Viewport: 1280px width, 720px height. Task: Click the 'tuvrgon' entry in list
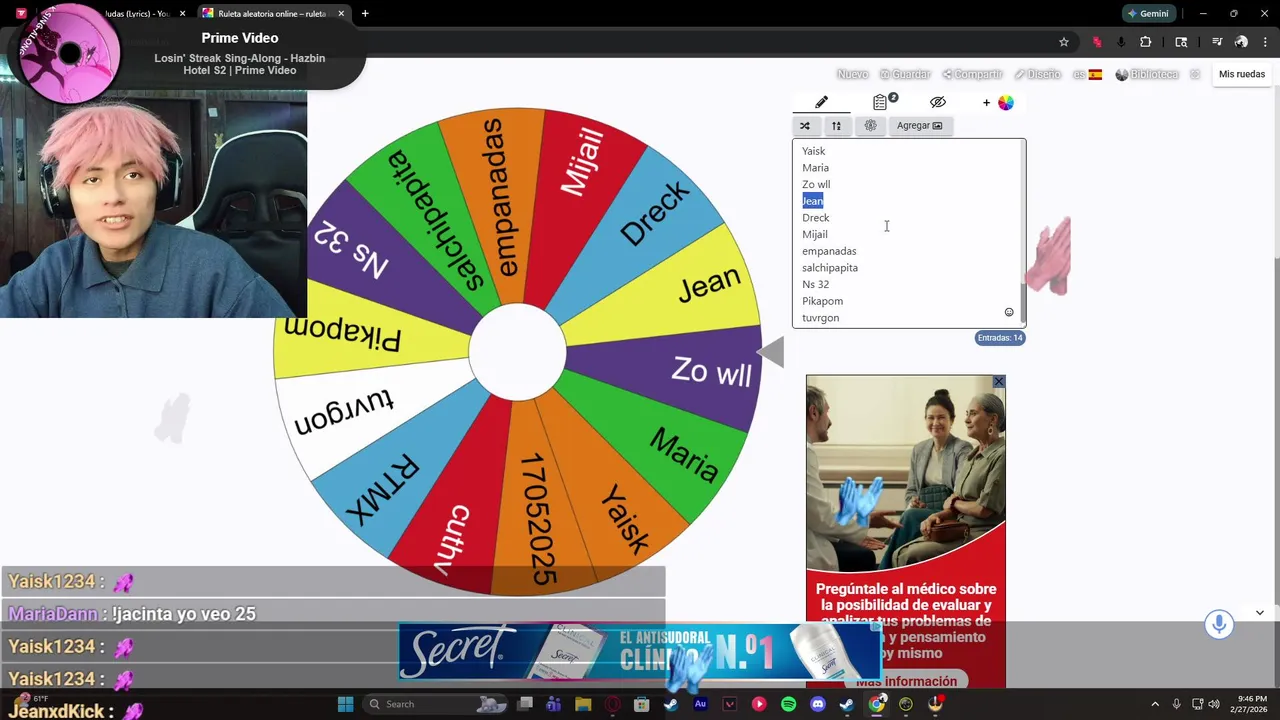pyautogui.click(x=820, y=318)
